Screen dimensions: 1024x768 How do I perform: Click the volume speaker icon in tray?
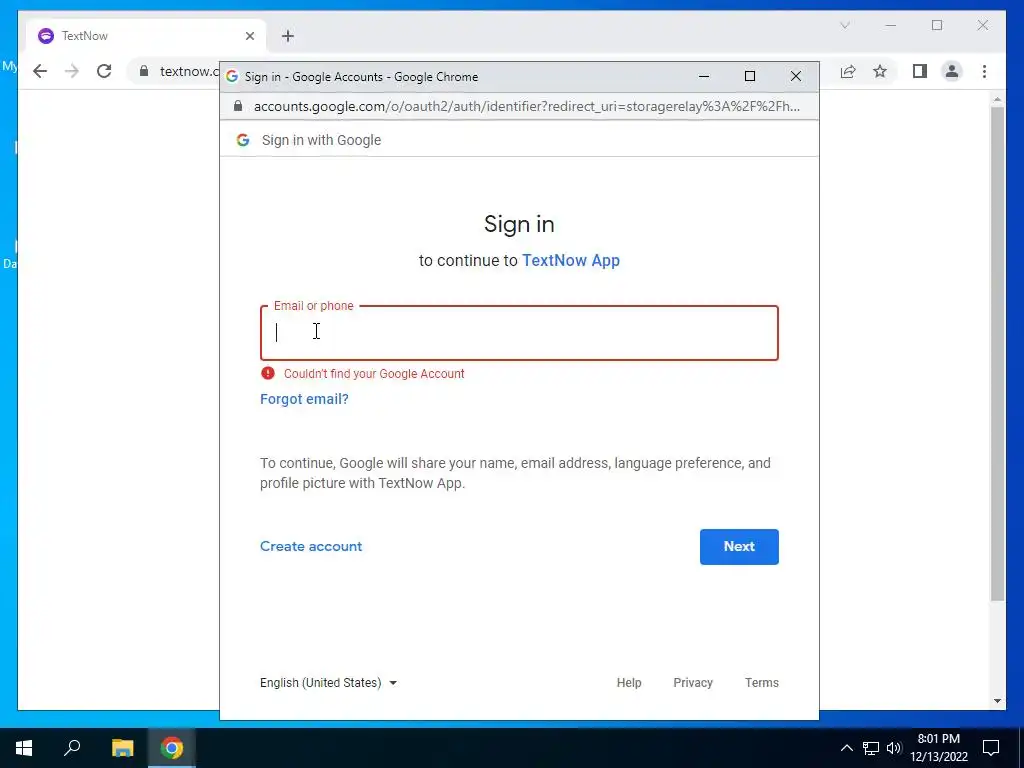pos(894,748)
